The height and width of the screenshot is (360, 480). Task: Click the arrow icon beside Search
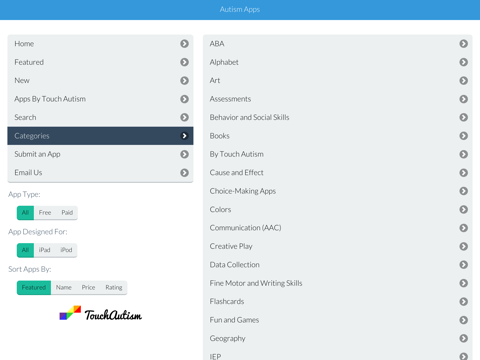tap(184, 117)
